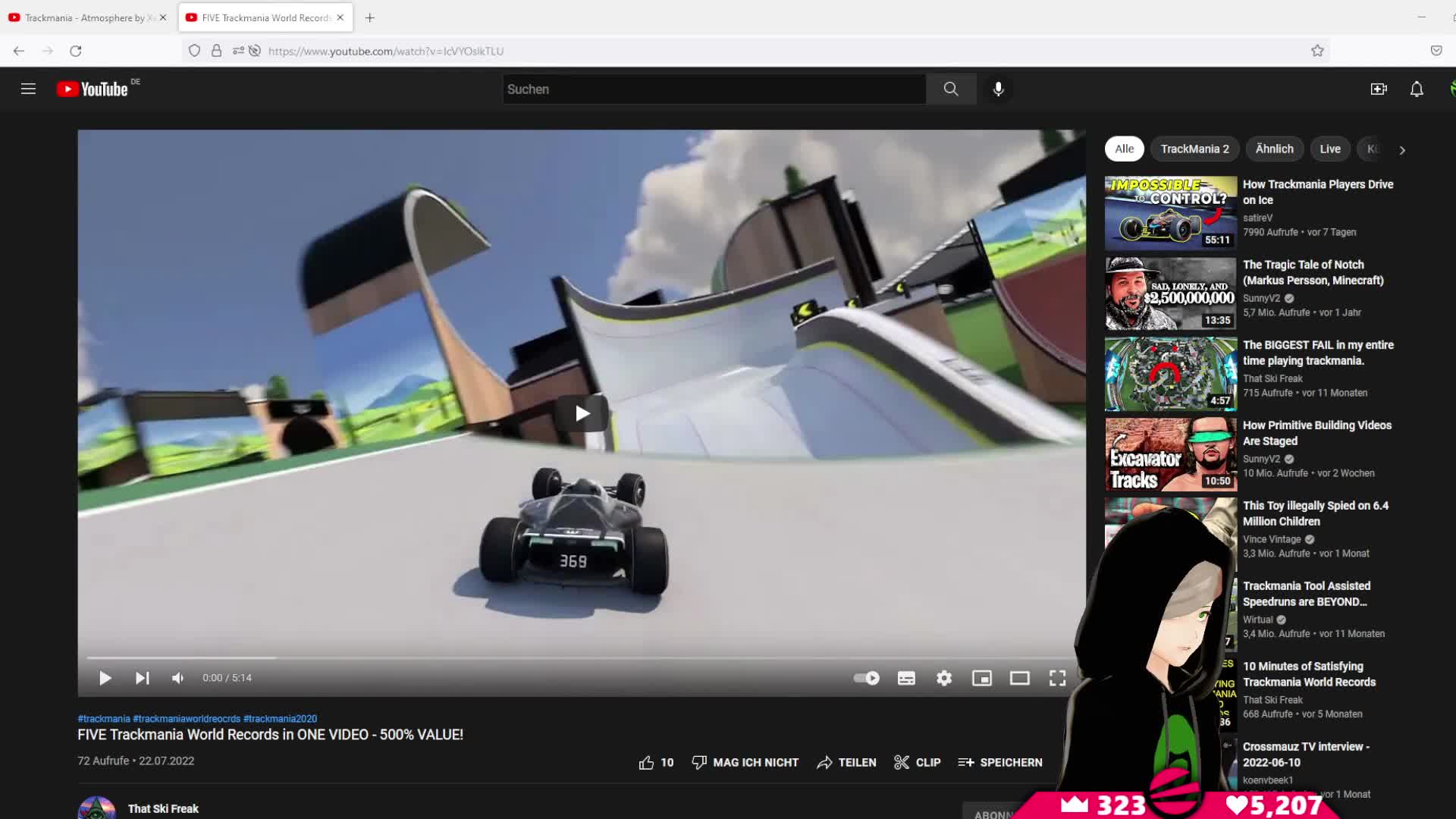1456x819 pixels.
Task: Save the video with SPEICHERN
Action: [1000, 762]
